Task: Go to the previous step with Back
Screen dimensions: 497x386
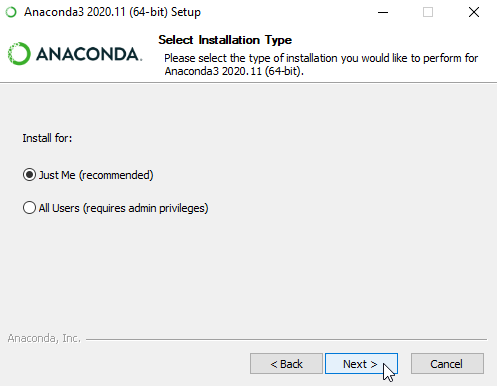Action: pos(286,364)
